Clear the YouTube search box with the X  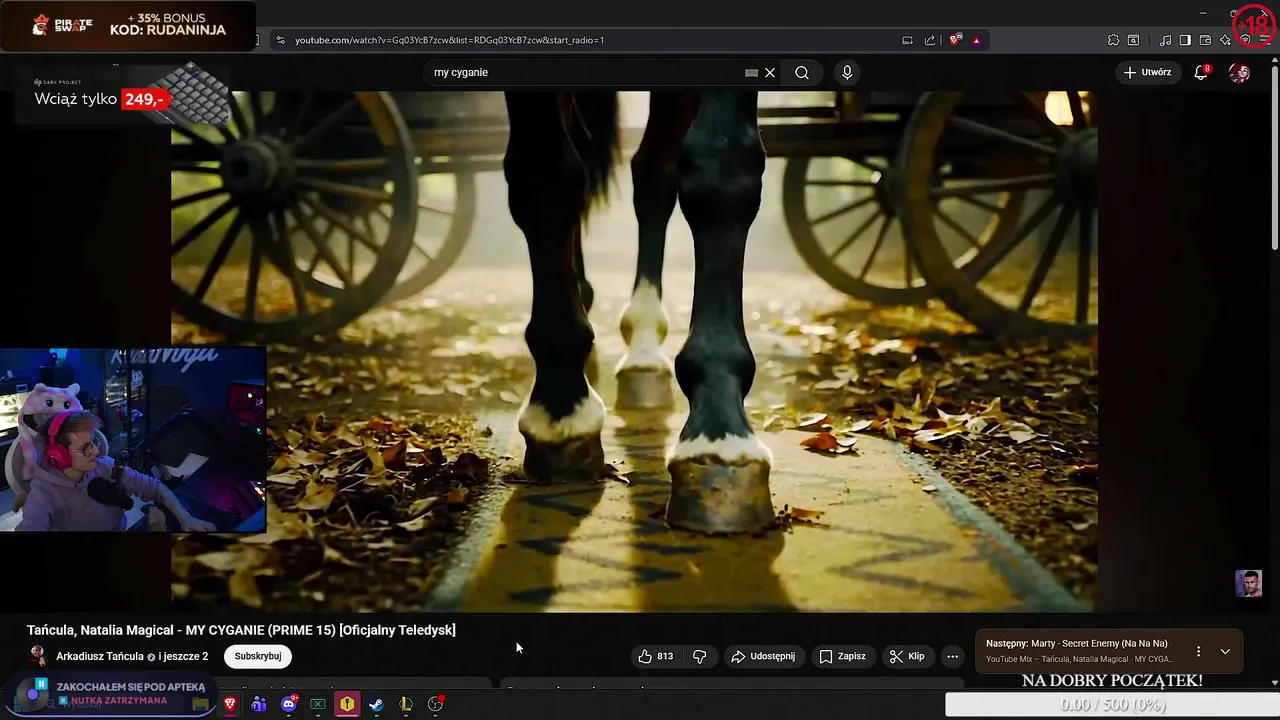[x=770, y=73]
